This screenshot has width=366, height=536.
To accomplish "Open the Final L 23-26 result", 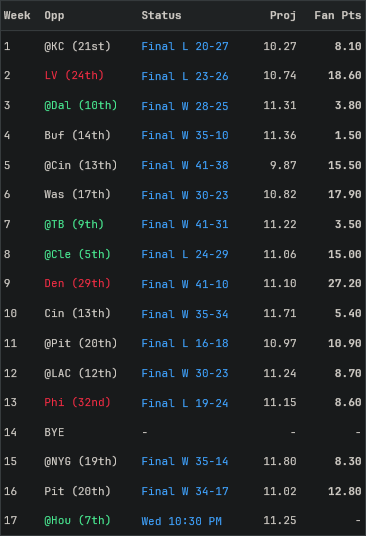I will 185,76.
